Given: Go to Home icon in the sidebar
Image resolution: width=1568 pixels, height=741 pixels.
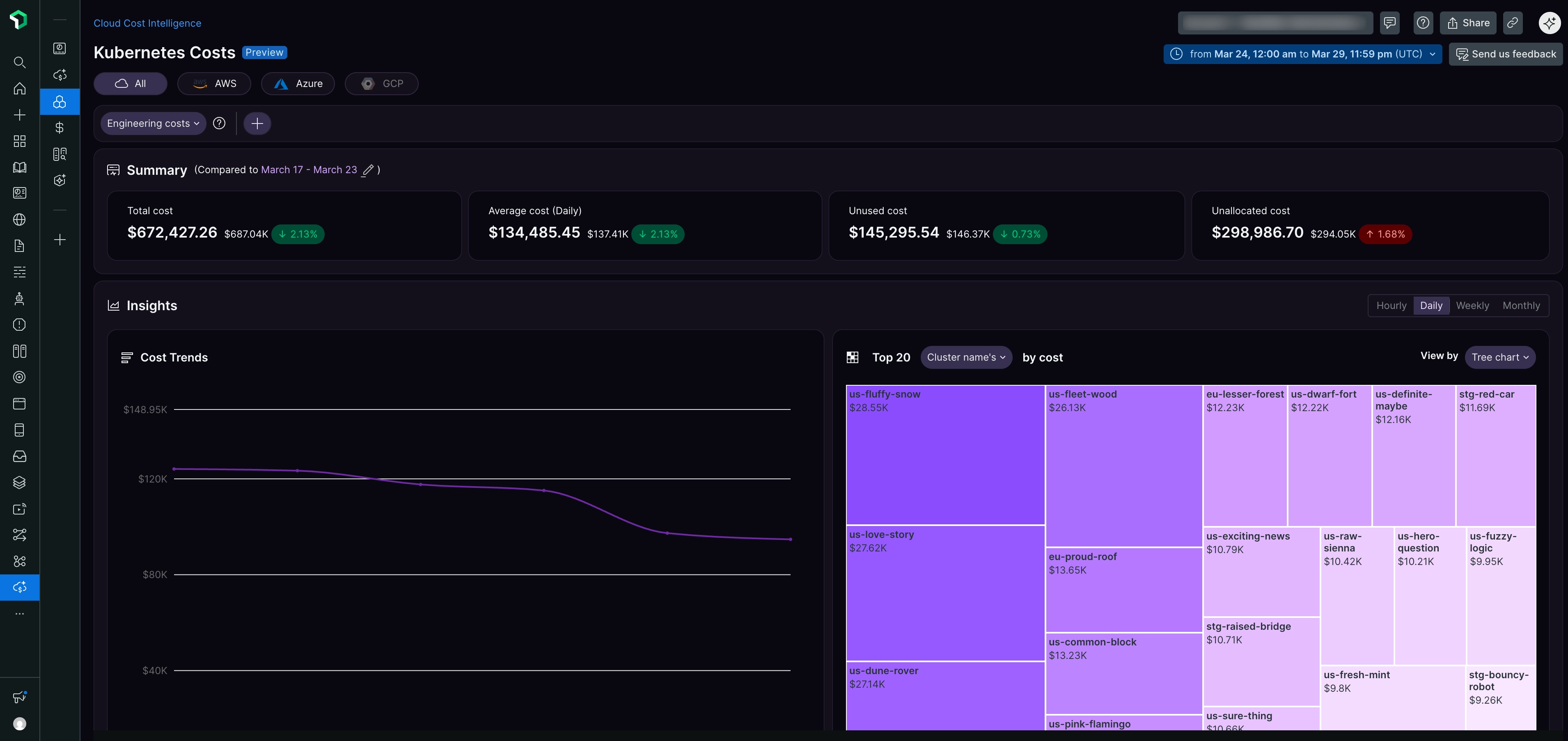Looking at the screenshot, I should coord(19,88).
